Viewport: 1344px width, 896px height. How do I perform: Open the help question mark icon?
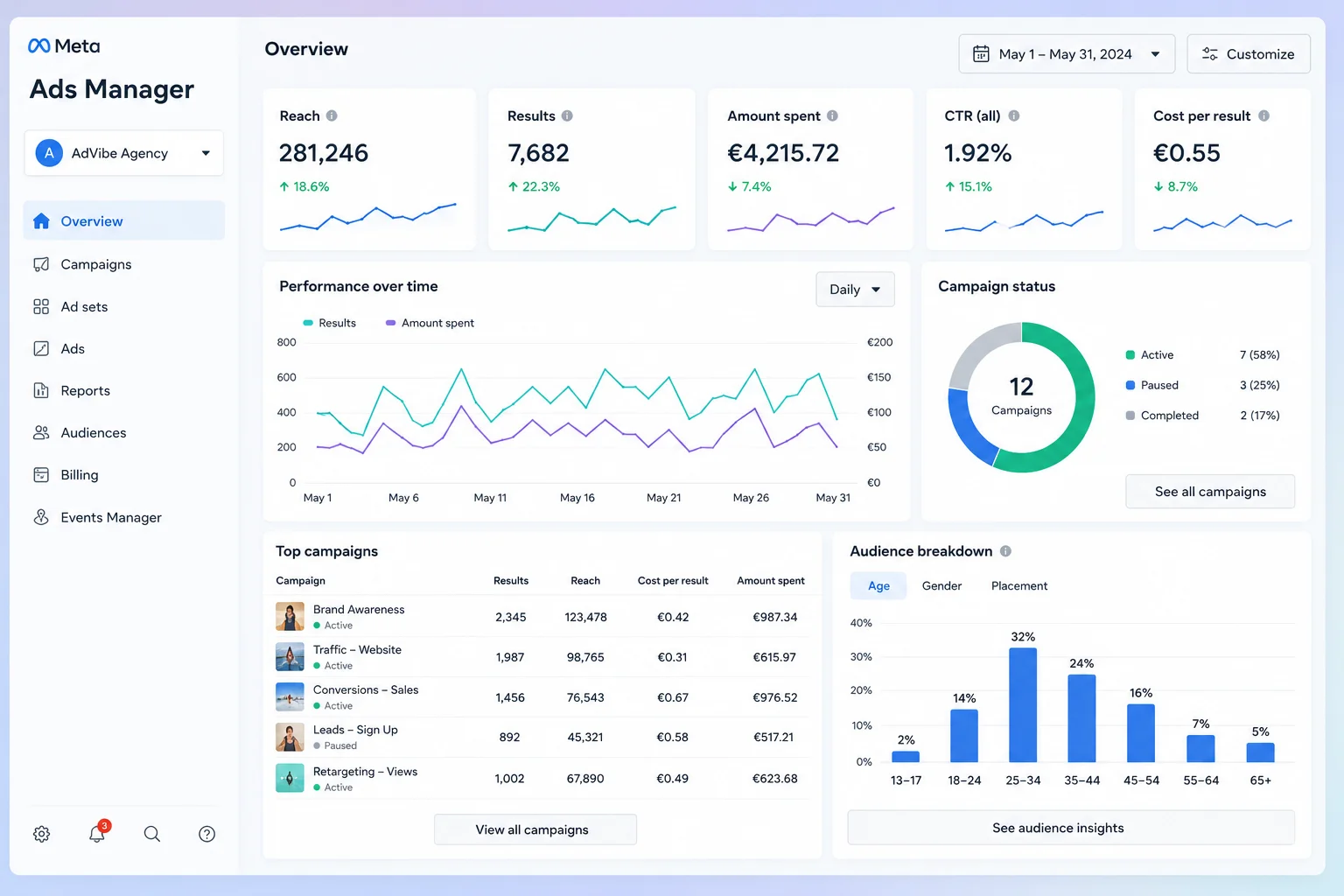coord(206,834)
